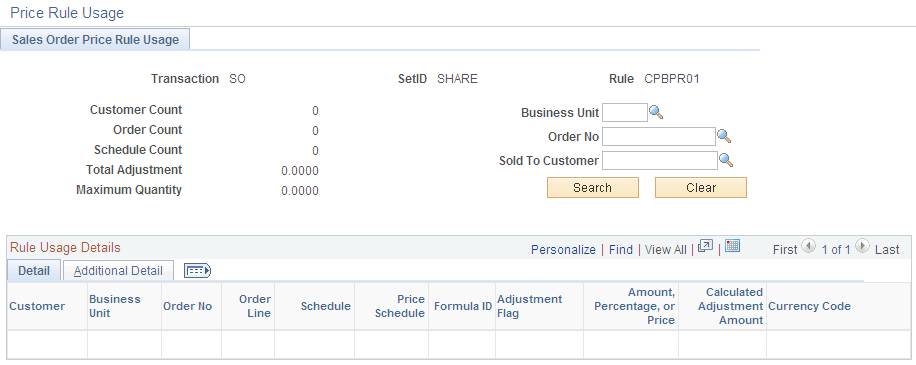916x365 pixels.
Task: Go to next row arrow
Action: (862, 246)
